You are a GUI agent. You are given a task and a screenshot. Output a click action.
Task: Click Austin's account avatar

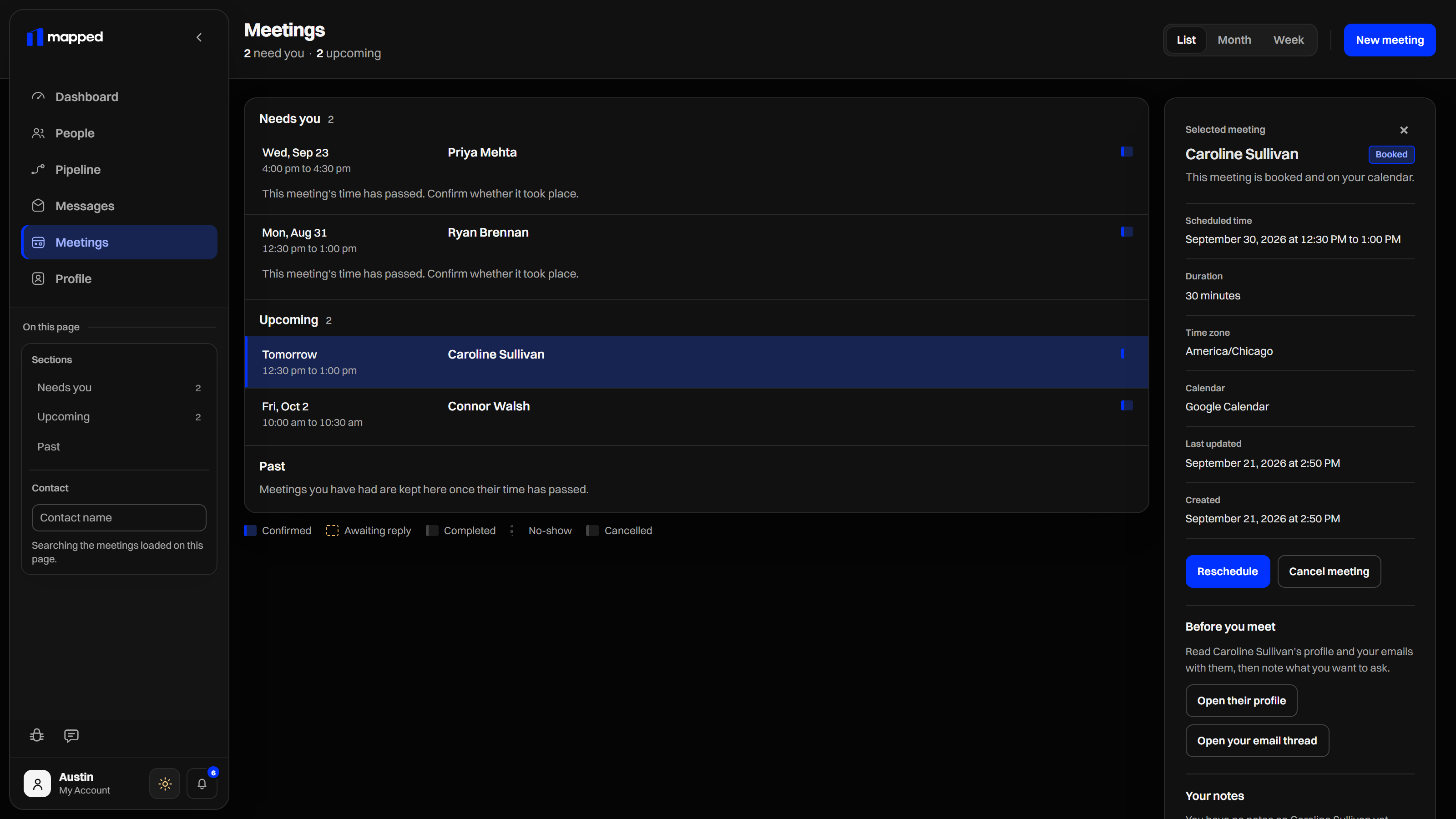pyautogui.click(x=37, y=784)
